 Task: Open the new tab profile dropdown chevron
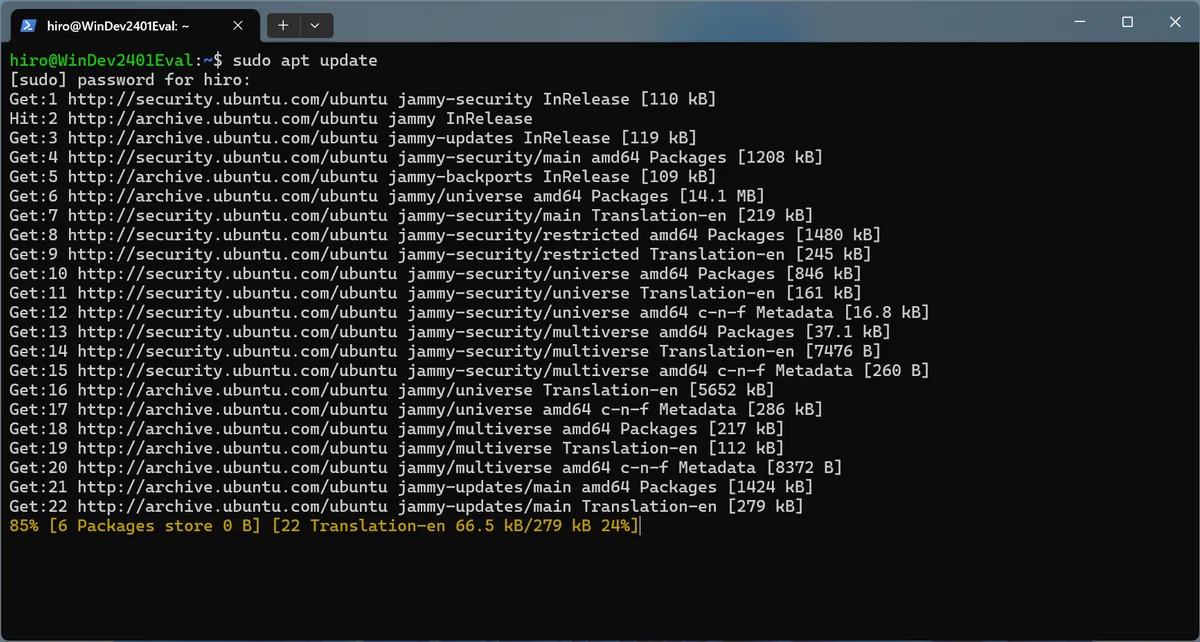pyautogui.click(x=315, y=25)
